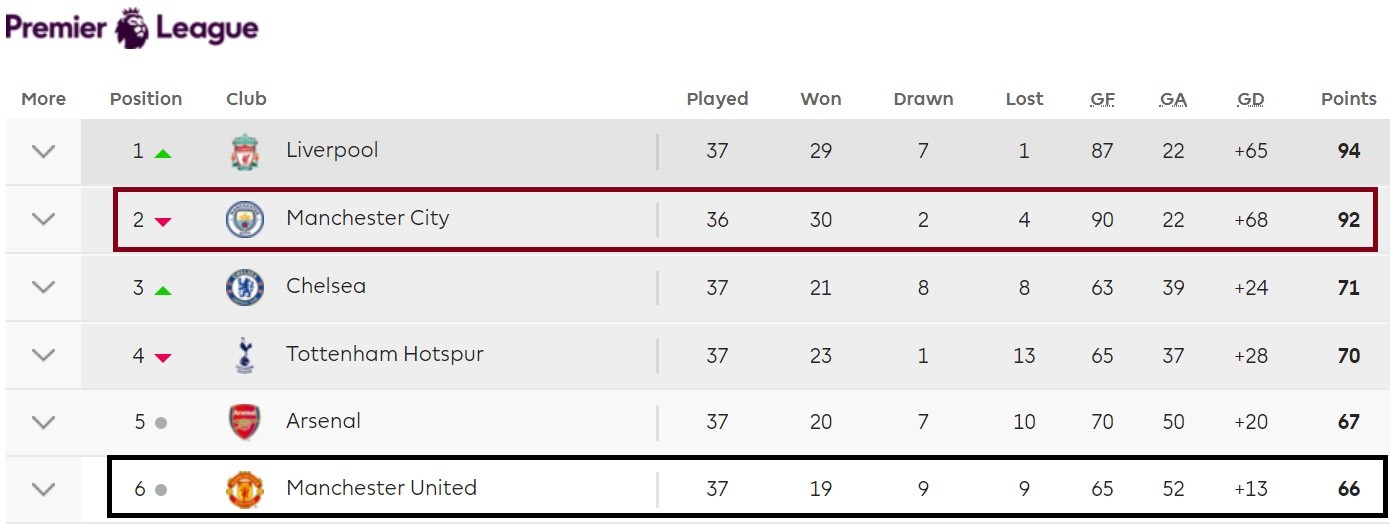Select the GD column header

pyautogui.click(x=1250, y=99)
